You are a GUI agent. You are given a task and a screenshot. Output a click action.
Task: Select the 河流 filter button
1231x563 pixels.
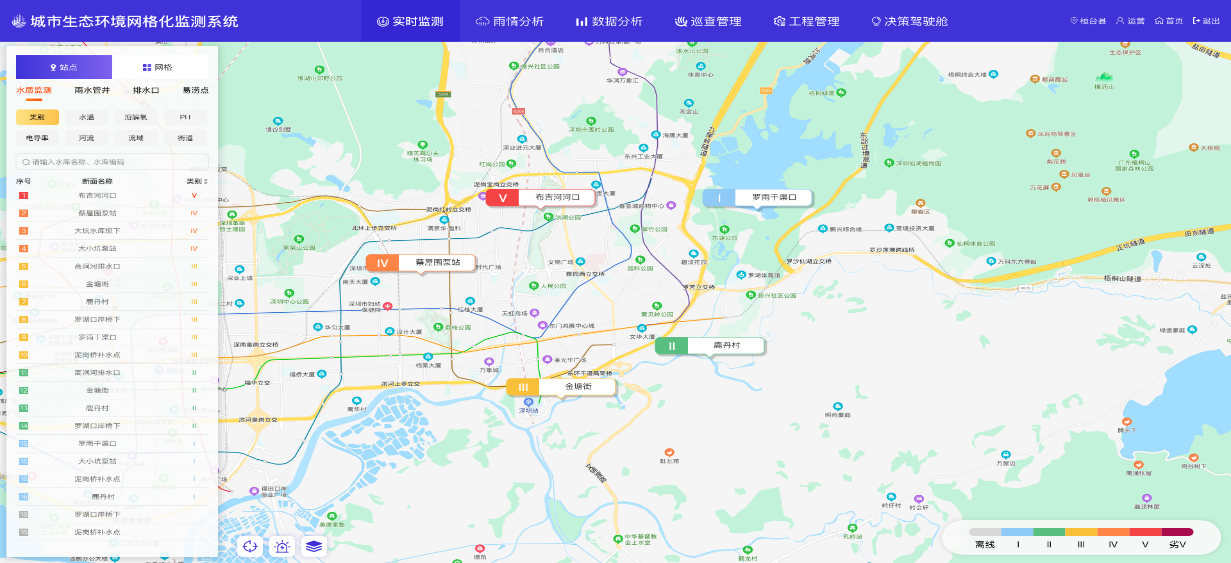[87, 138]
